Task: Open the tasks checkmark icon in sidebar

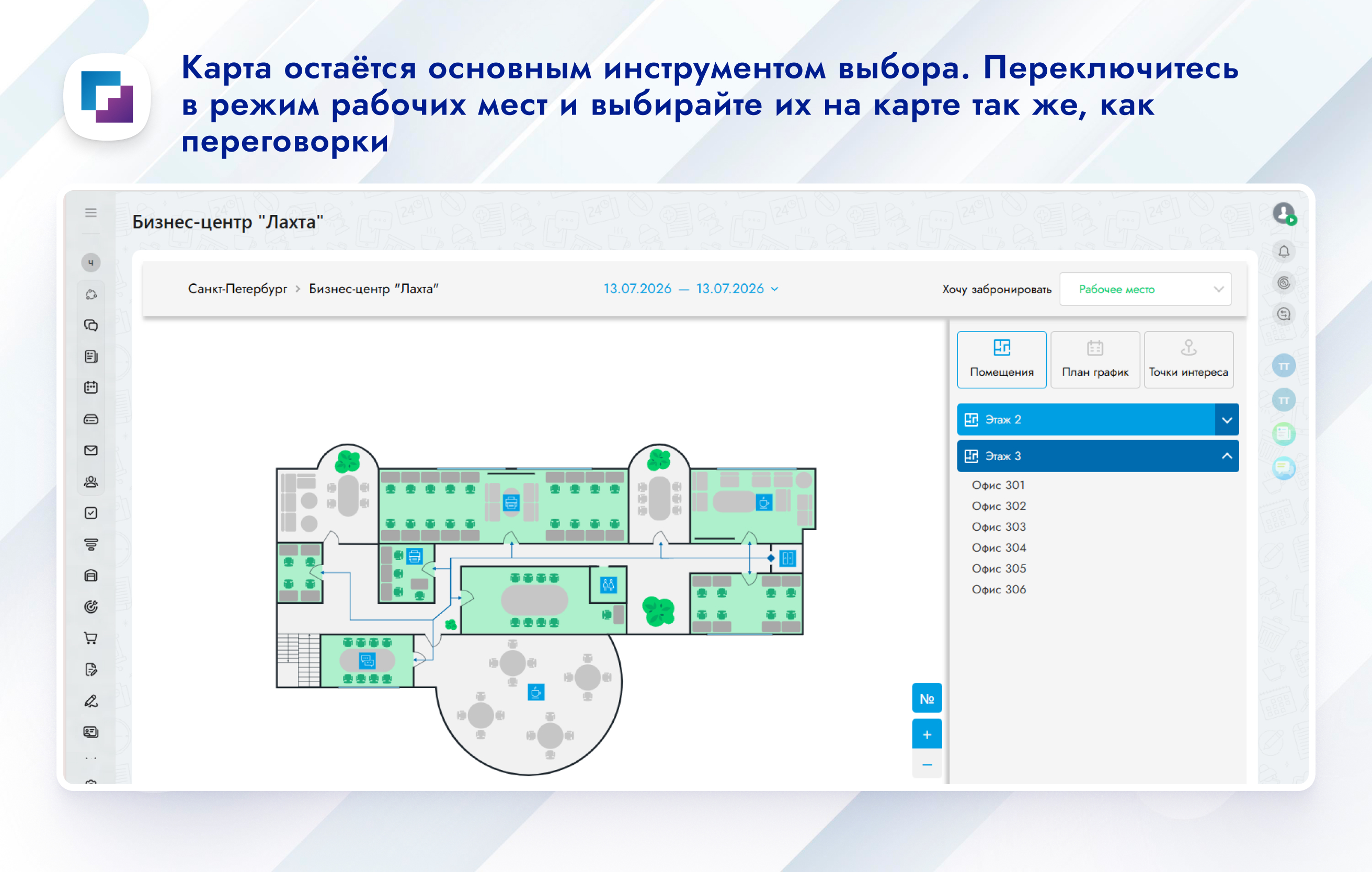Action: [x=90, y=513]
